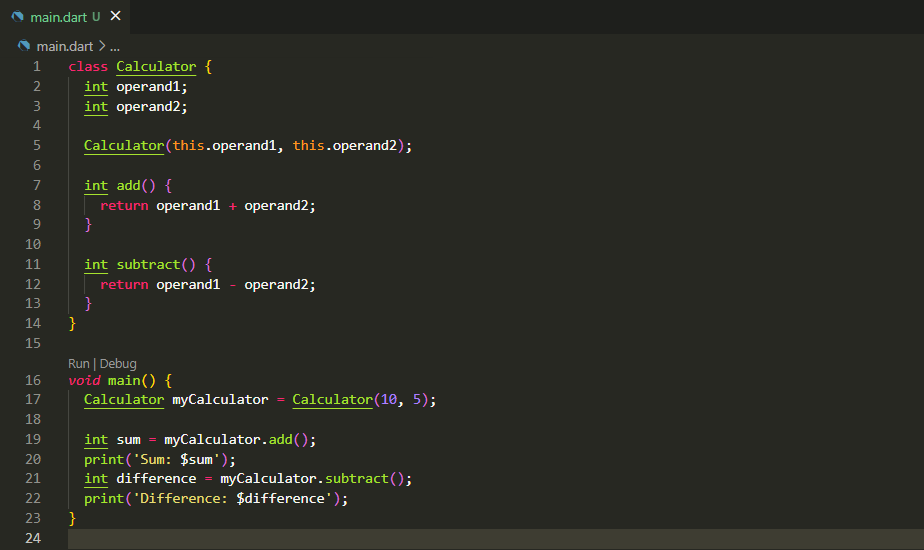Screen dimensions: 924x550
Task: Click the 'Sum: $sum' string on line 20
Action: click(176, 460)
